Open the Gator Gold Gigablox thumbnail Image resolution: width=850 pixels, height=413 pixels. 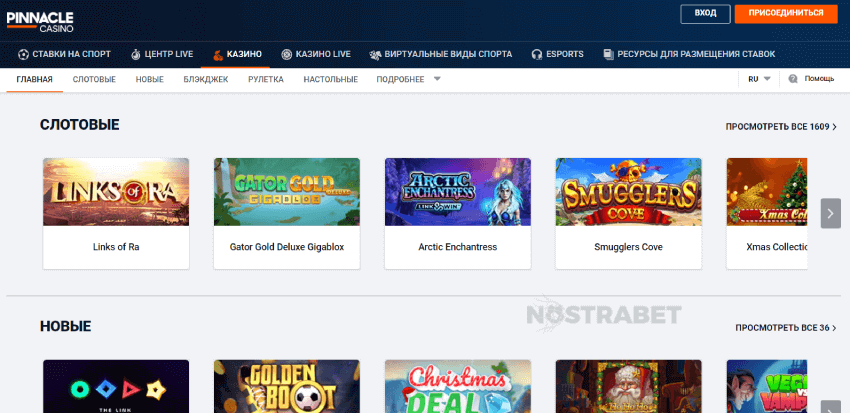pos(287,192)
